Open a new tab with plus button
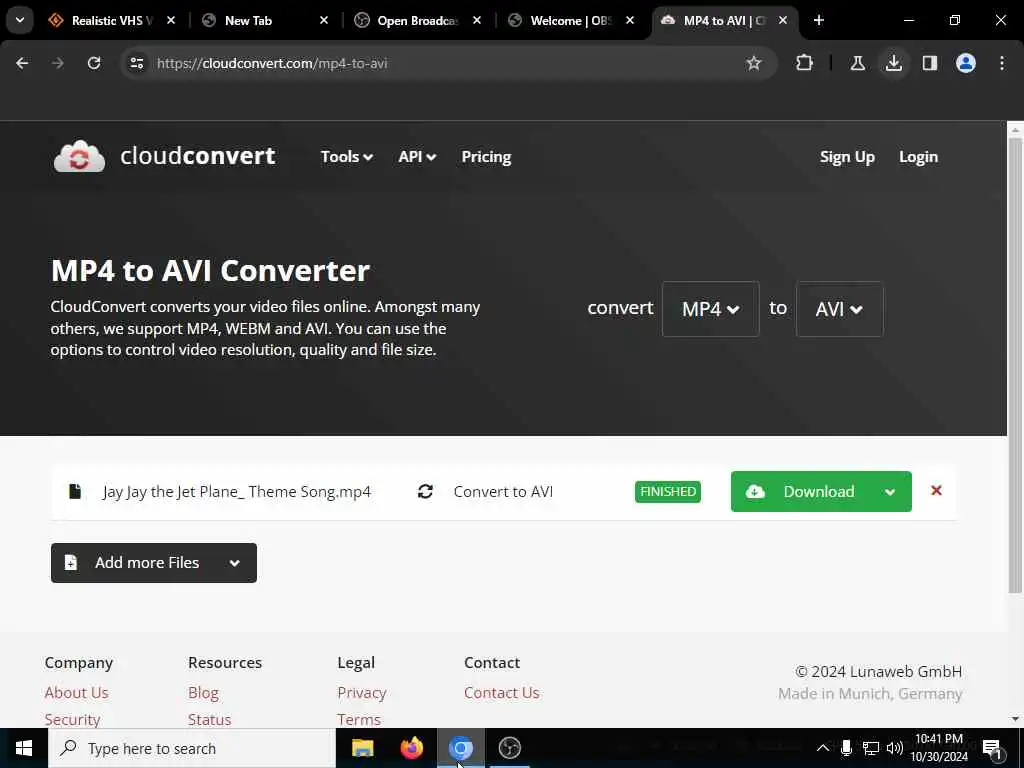The width and height of the screenshot is (1024, 768). 818,21
